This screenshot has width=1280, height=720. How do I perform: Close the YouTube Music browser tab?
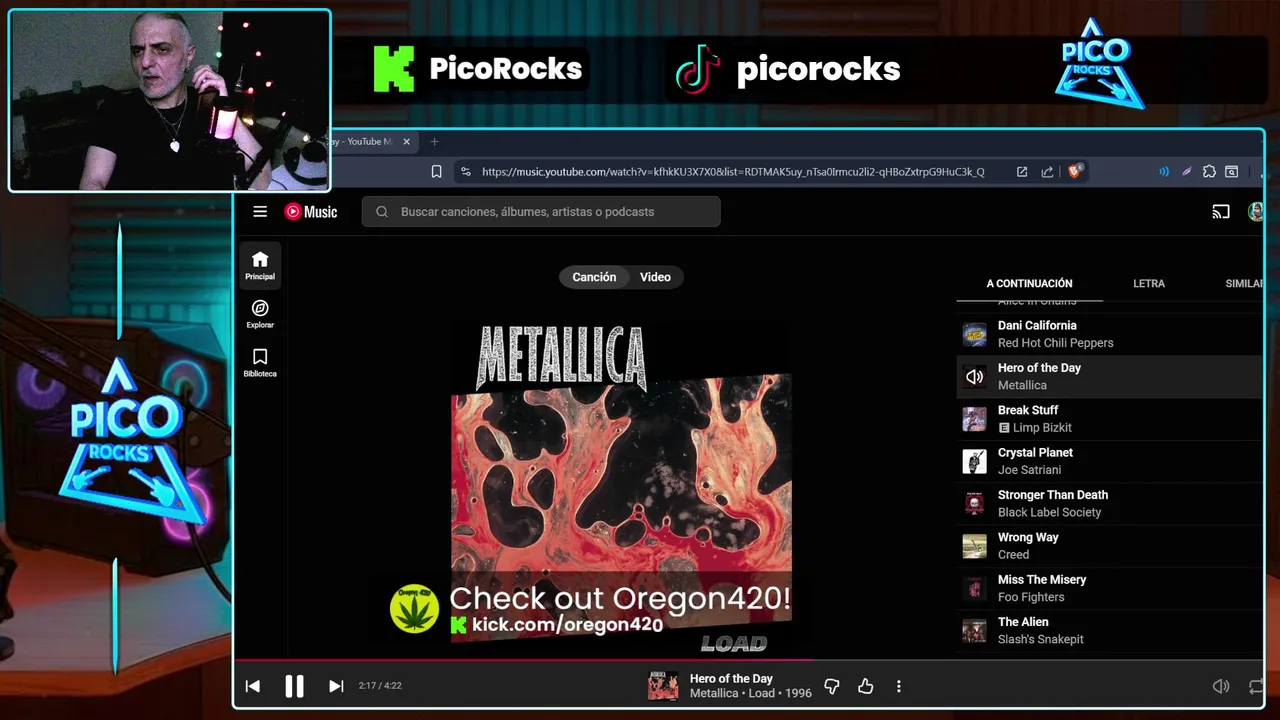point(406,142)
